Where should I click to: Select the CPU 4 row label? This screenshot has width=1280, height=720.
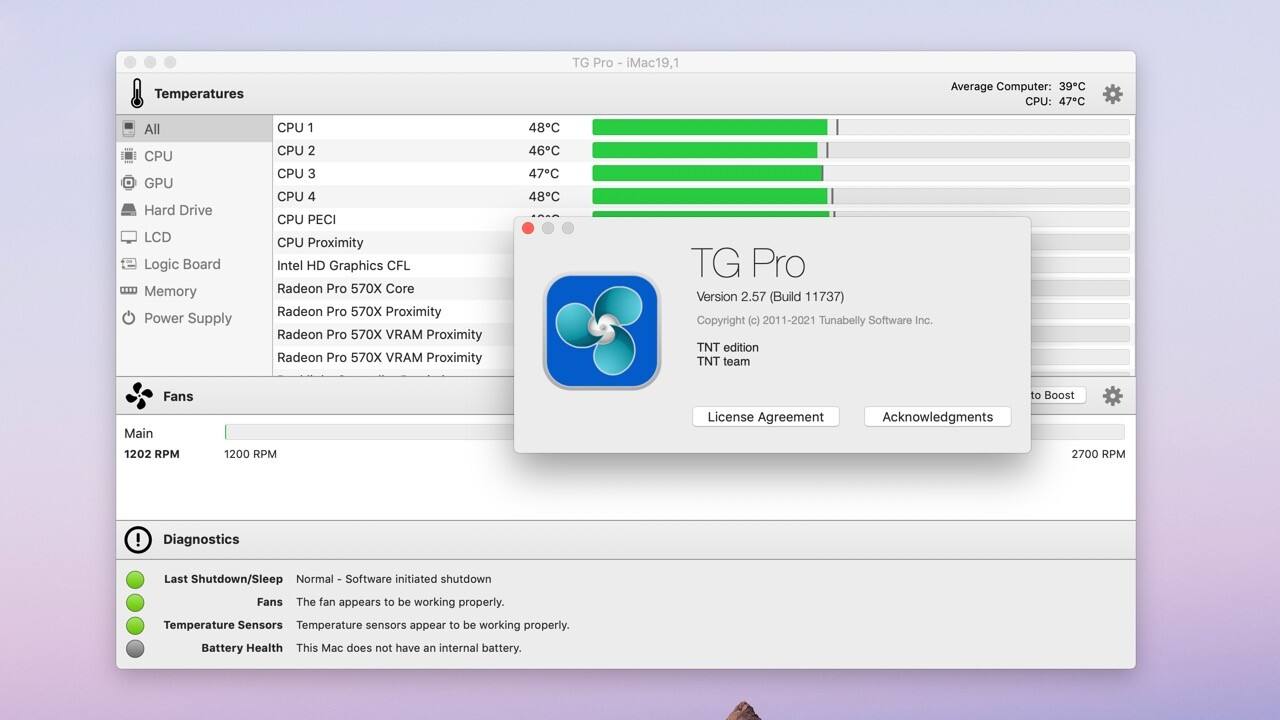(x=296, y=196)
